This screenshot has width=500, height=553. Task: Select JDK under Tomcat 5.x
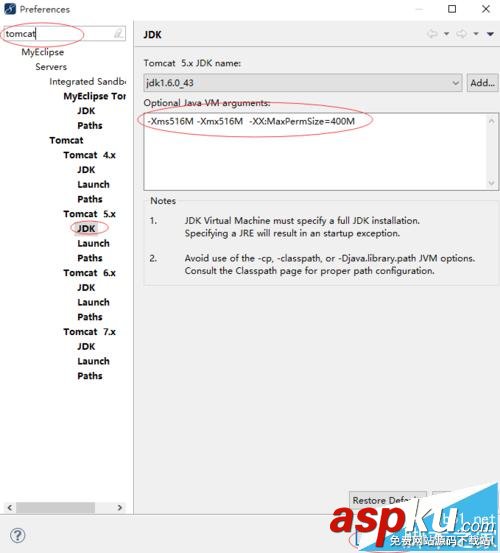(x=86, y=229)
